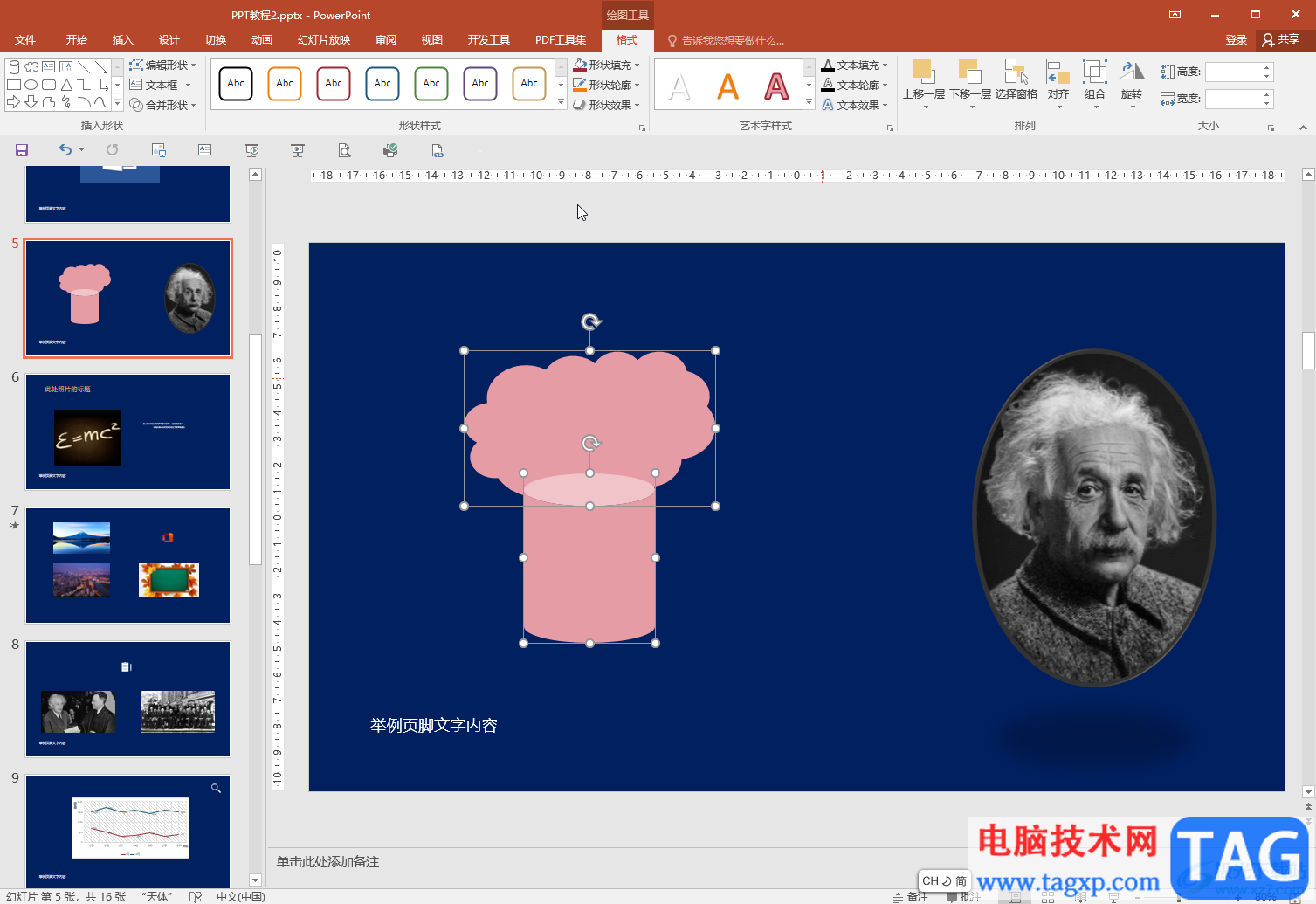Click 下移一层 (Send Backward) button

(970, 84)
